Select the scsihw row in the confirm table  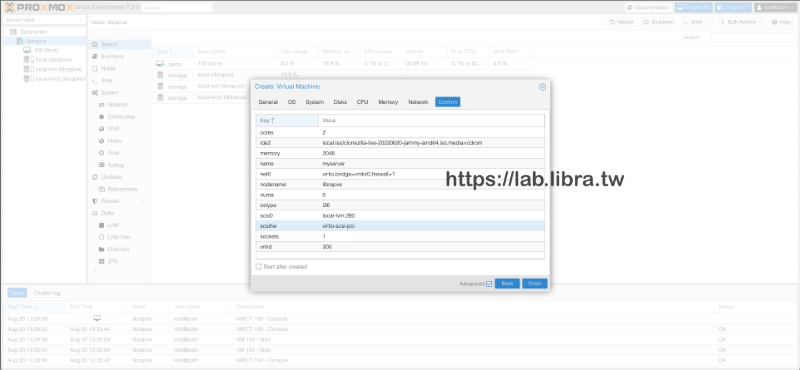[400, 226]
